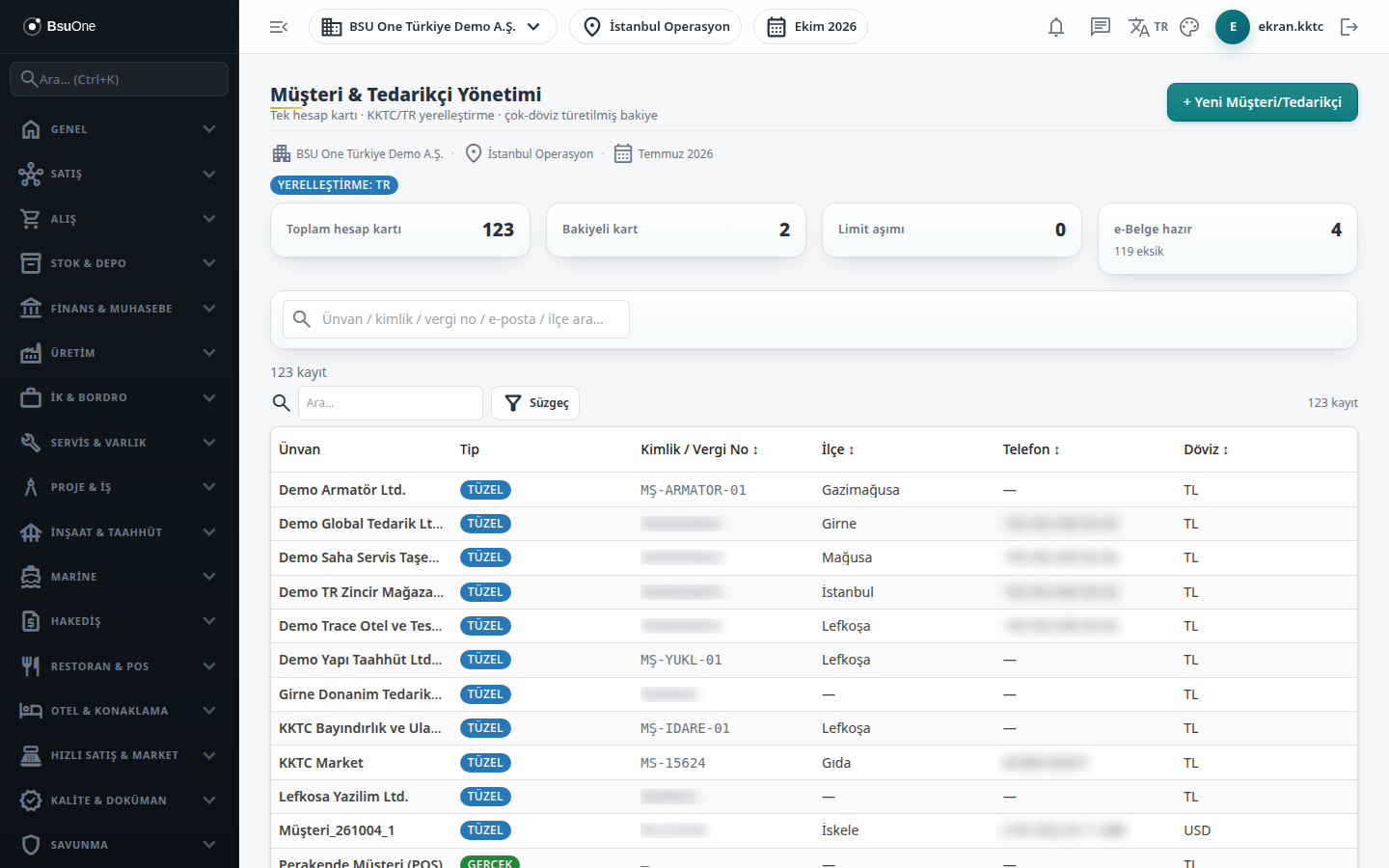Open the BSU One Türkiye Demo A.Ş. dropdown

(x=432, y=27)
